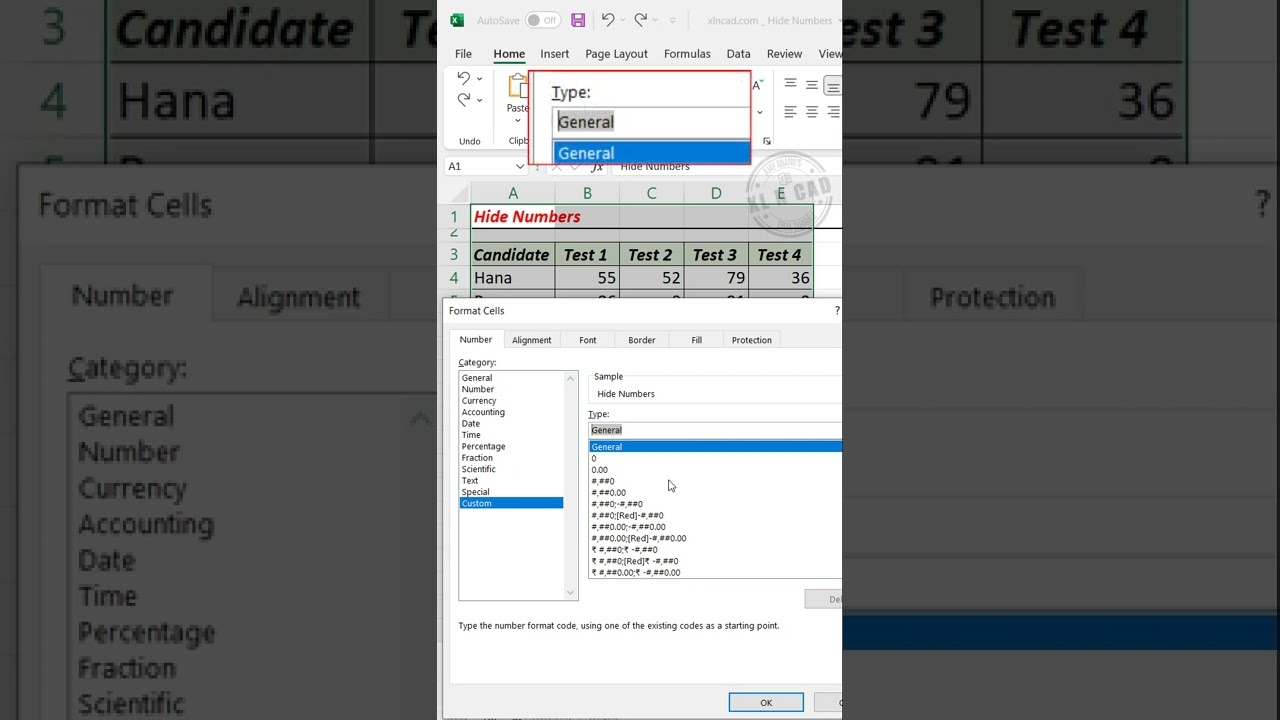
Task: Open the Help question mark in Format Cells
Action: tap(837, 310)
